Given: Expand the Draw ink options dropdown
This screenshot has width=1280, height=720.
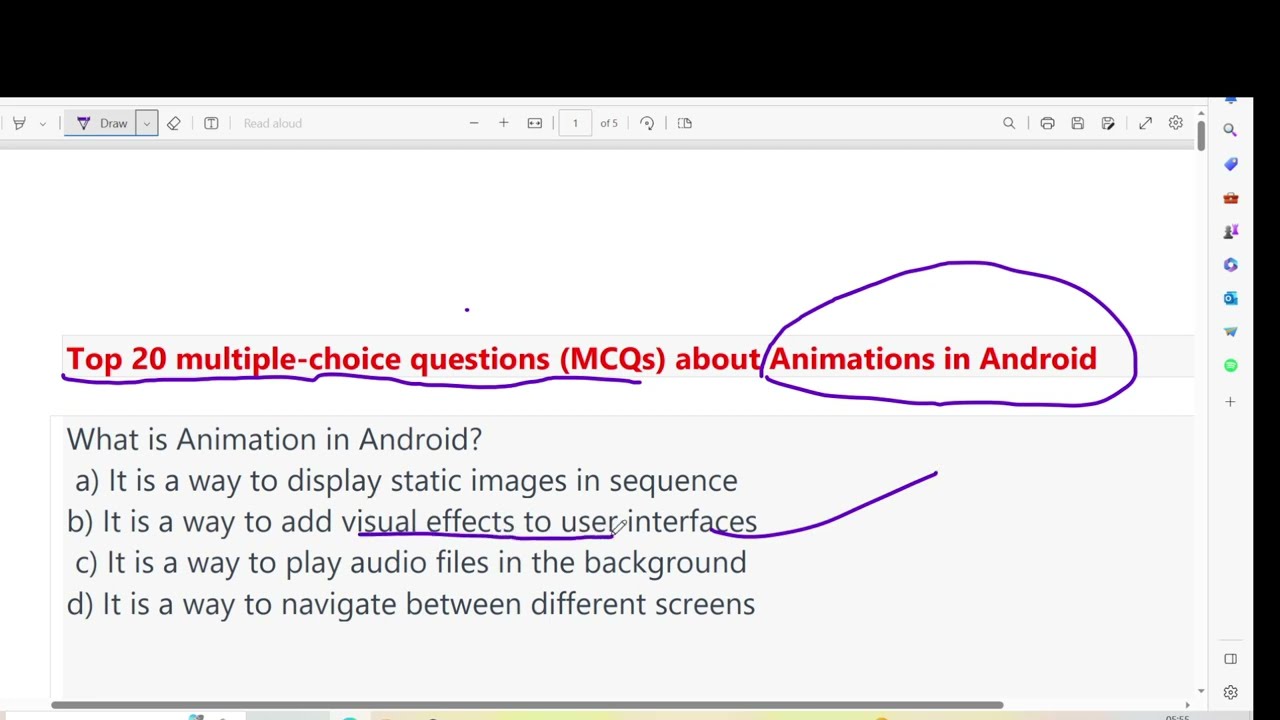Looking at the screenshot, I should coord(147,123).
